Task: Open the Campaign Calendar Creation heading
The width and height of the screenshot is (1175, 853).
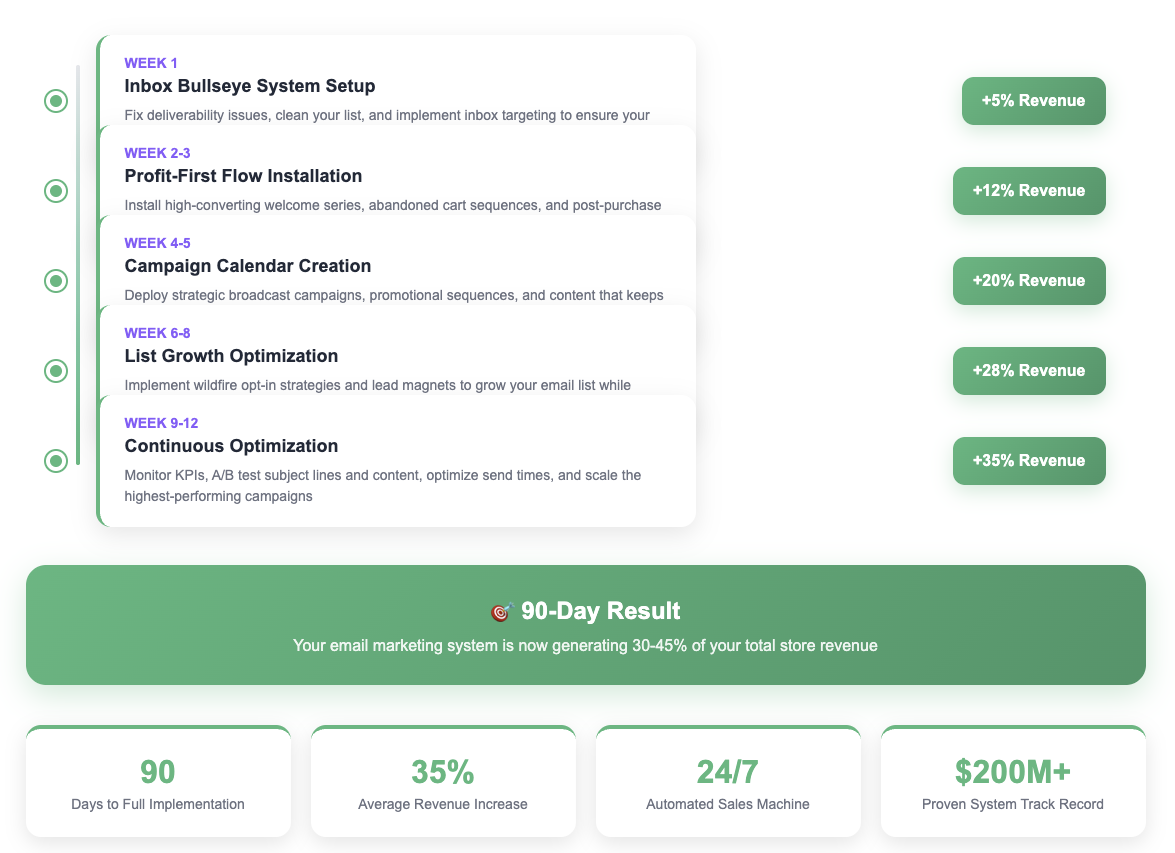Action: (x=248, y=266)
